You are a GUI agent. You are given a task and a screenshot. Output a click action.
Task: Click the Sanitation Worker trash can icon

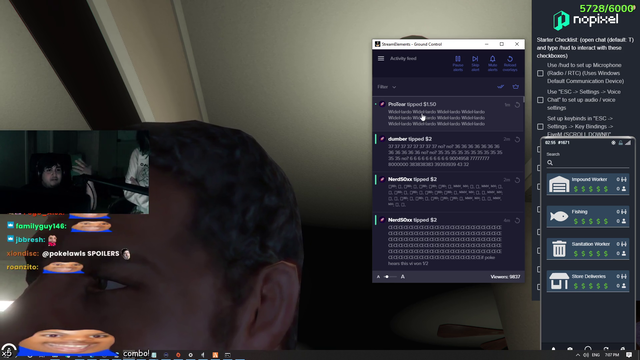[x=559, y=249]
